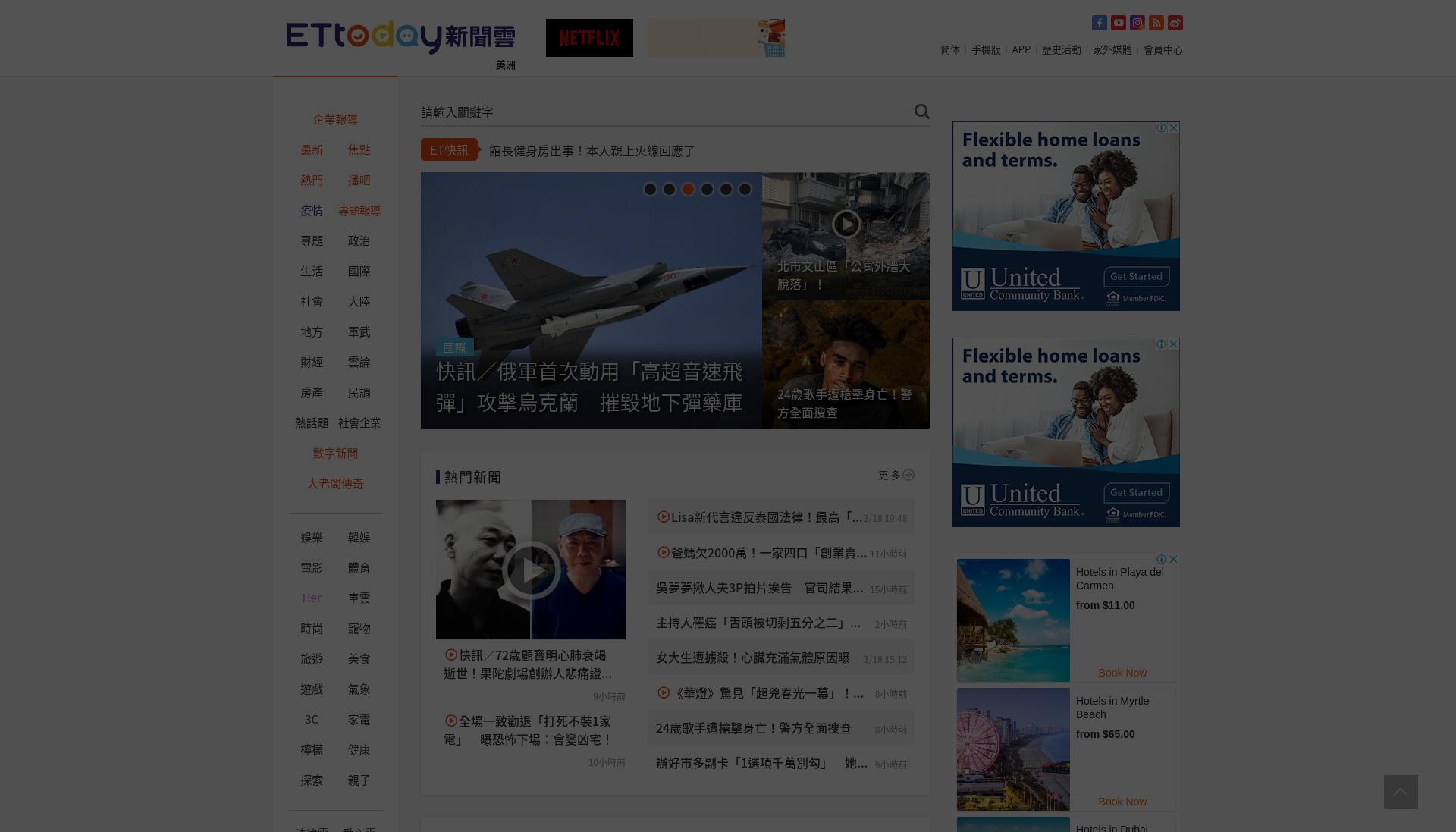The image size is (1456, 832).
Task: Play the 72歲顧寶明 hot news video
Action: (x=531, y=570)
